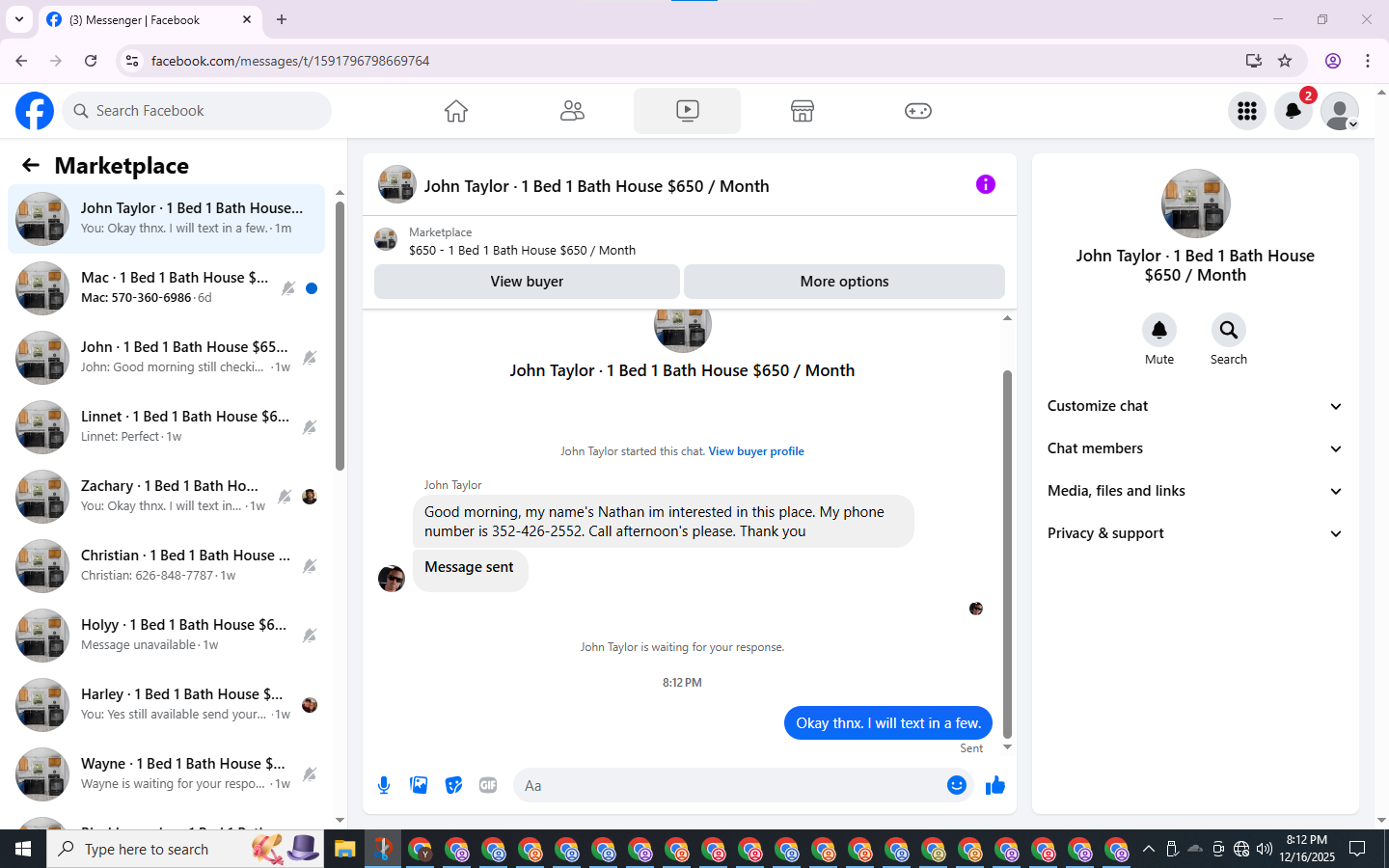Mute this chat with the bell button
This screenshot has width=1389, height=868.
1159,330
